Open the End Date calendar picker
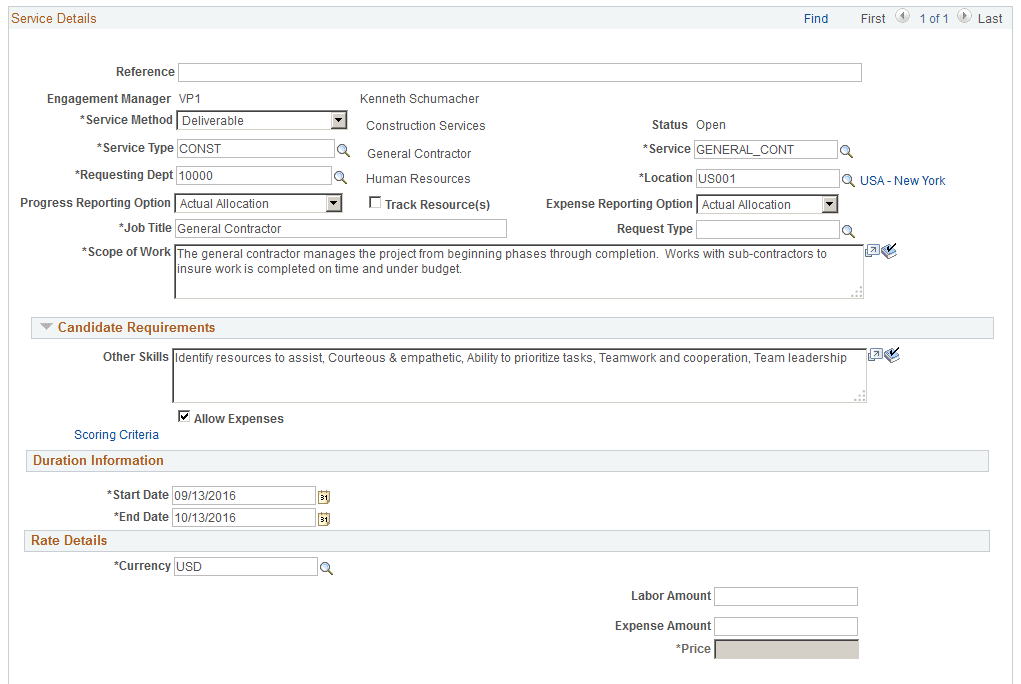 click(x=323, y=517)
